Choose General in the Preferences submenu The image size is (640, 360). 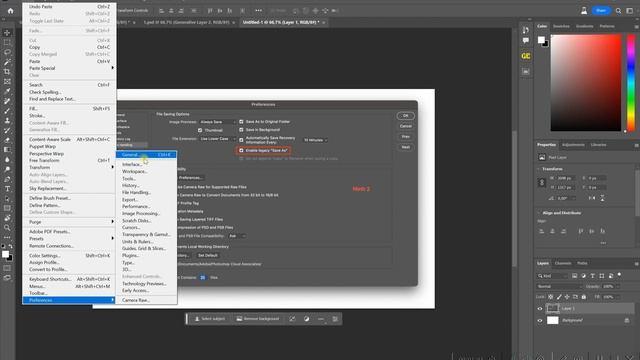click(146, 155)
